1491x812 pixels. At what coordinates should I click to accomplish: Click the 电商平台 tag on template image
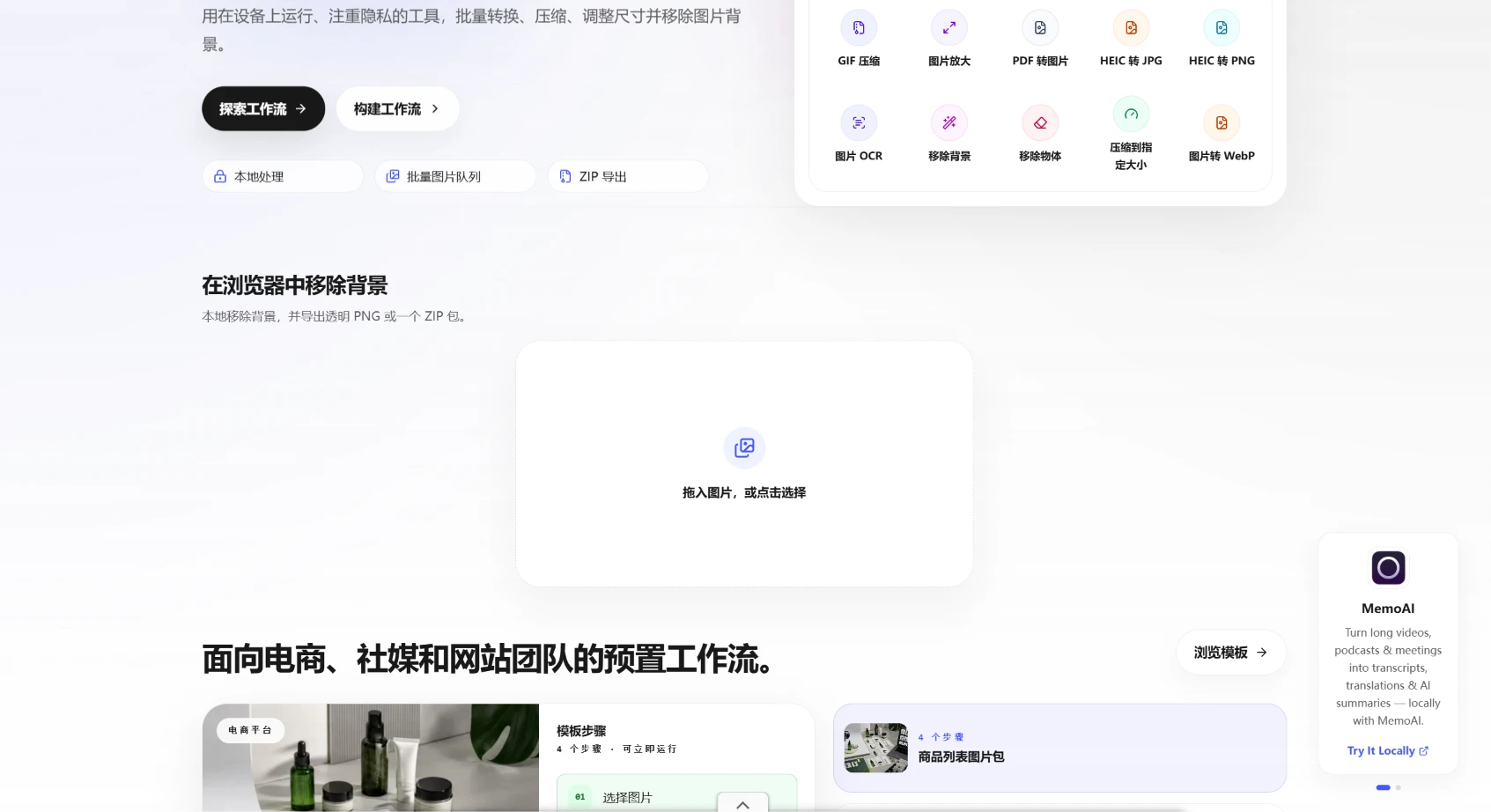click(x=250, y=730)
